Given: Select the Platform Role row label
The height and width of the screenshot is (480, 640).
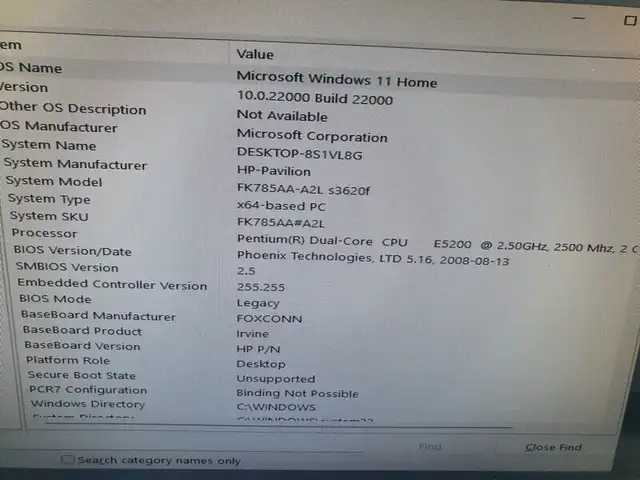Looking at the screenshot, I should (x=68, y=360).
